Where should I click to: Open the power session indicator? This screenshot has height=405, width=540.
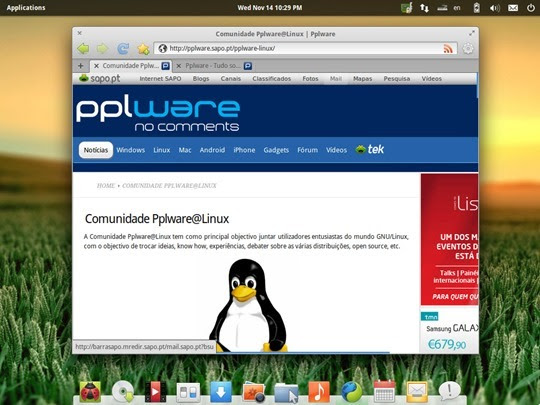pos(531,8)
